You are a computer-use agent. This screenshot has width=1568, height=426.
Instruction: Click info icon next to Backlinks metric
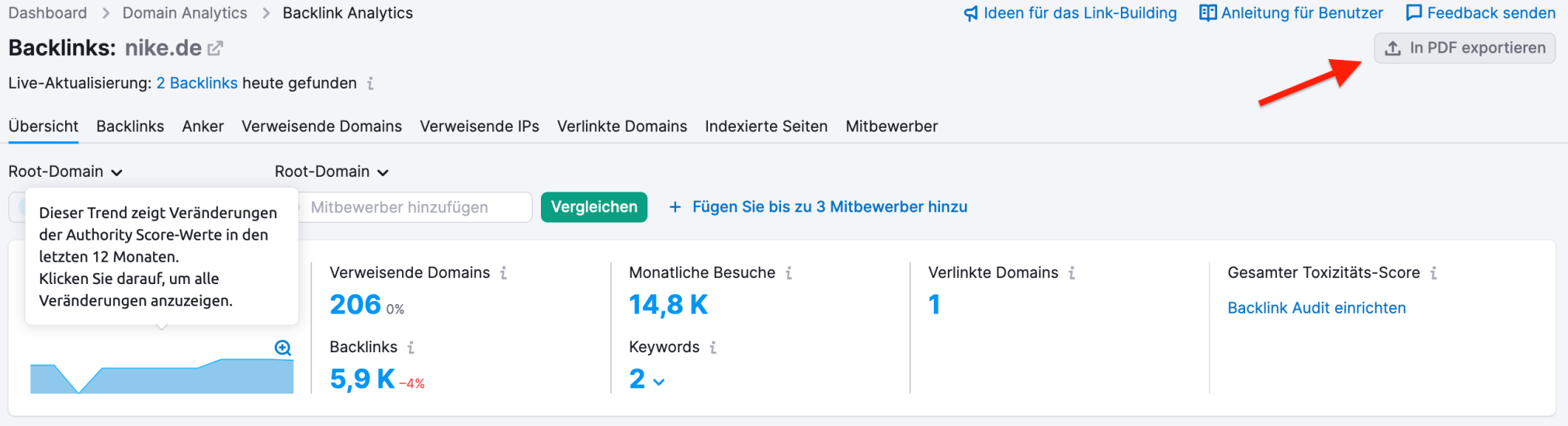411,348
